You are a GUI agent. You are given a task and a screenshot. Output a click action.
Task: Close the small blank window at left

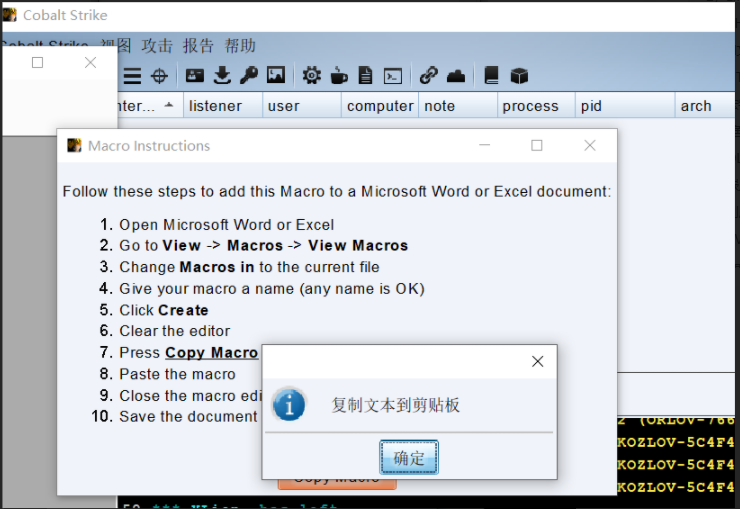(x=90, y=62)
